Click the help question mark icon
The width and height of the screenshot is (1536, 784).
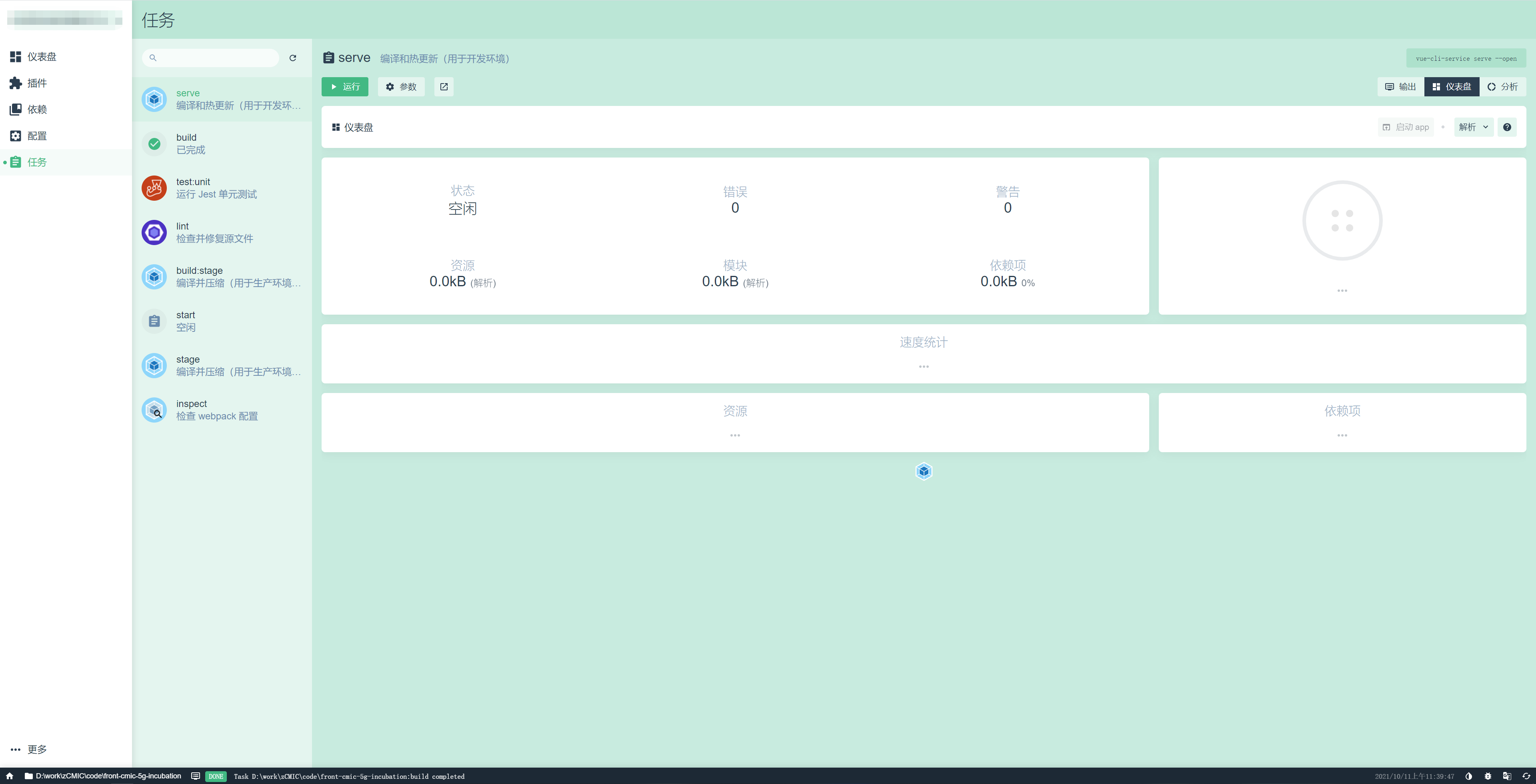1507,127
